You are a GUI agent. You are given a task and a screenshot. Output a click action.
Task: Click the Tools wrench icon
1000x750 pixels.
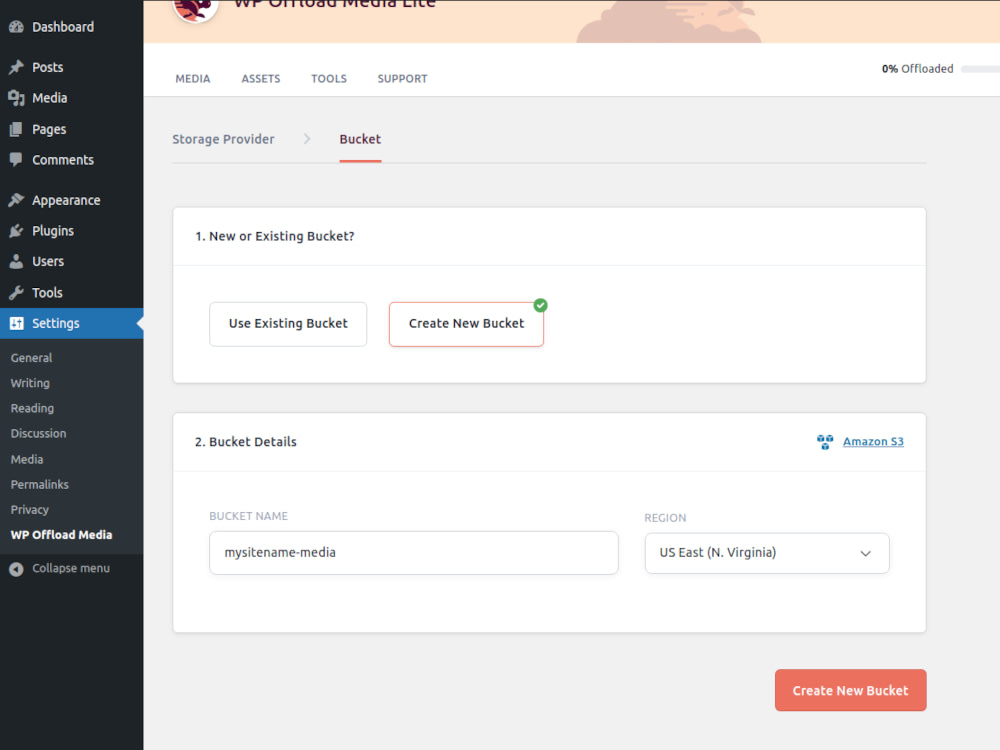16,293
